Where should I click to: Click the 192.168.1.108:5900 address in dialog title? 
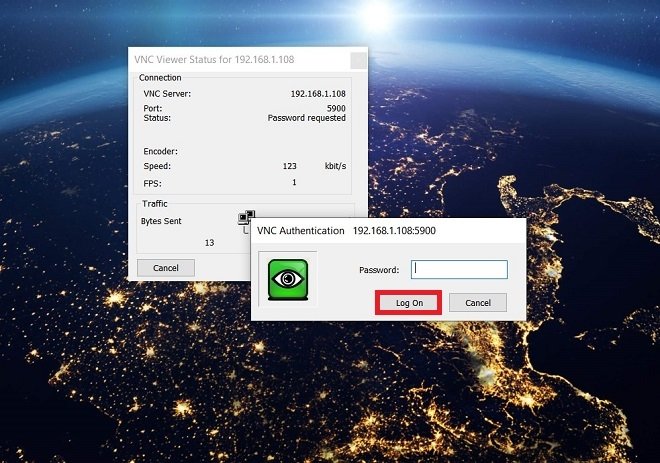point(394,231)
